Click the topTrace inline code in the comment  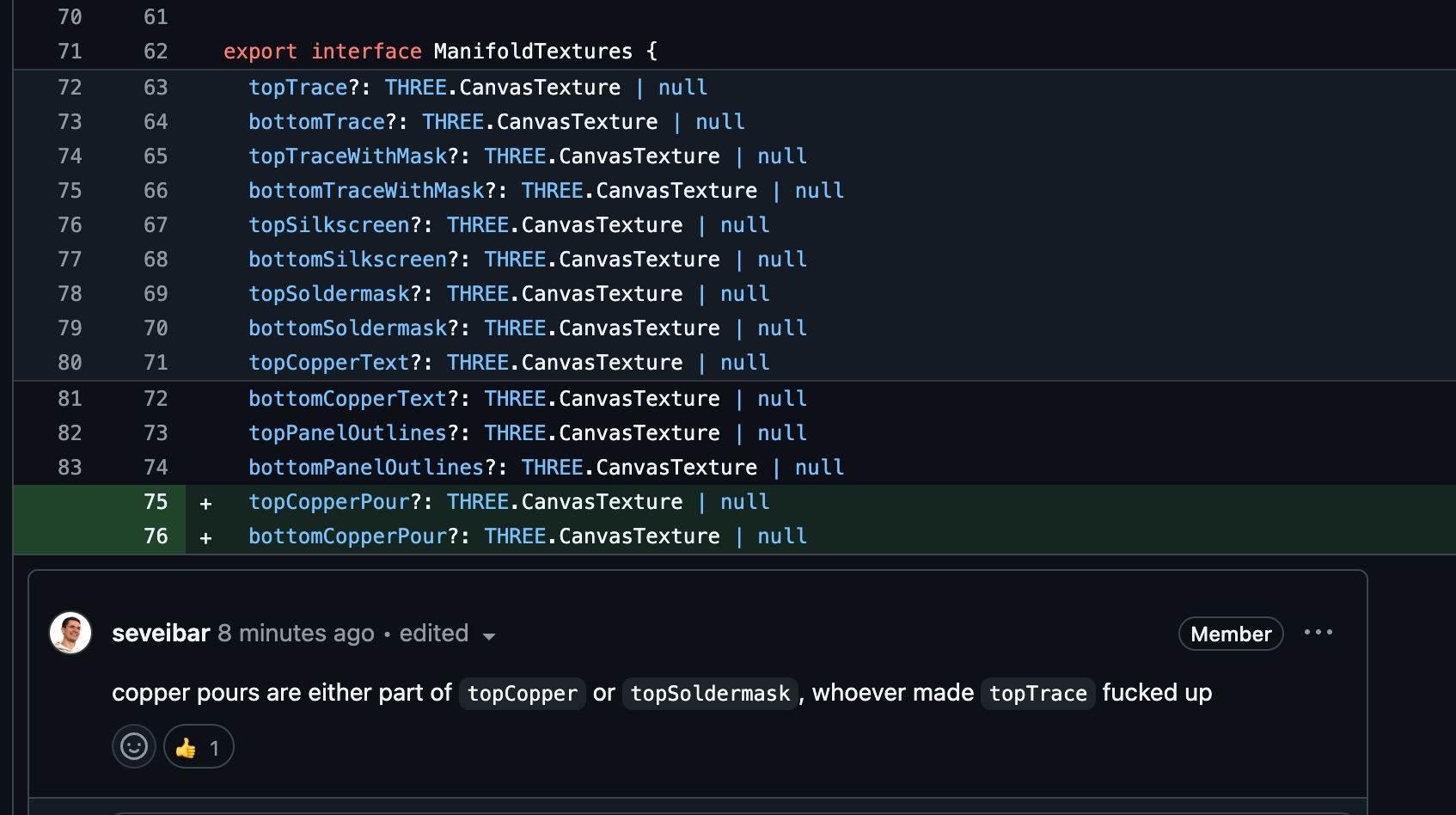(1037, 694)
